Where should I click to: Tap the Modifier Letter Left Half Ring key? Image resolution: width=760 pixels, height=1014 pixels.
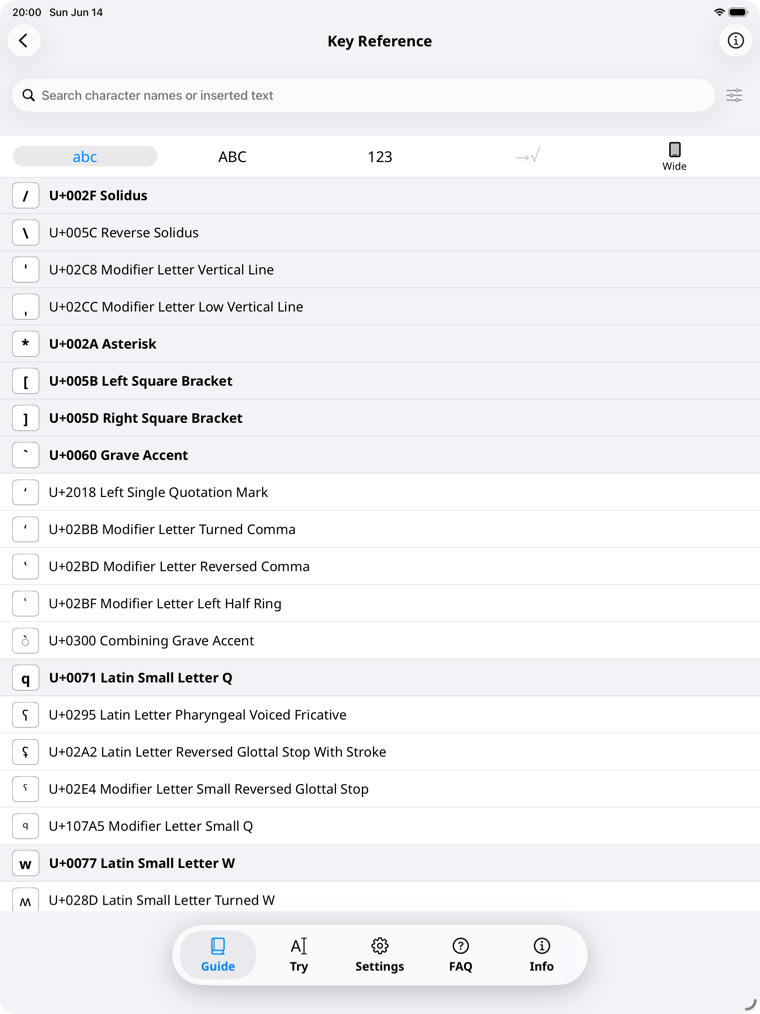26,603
